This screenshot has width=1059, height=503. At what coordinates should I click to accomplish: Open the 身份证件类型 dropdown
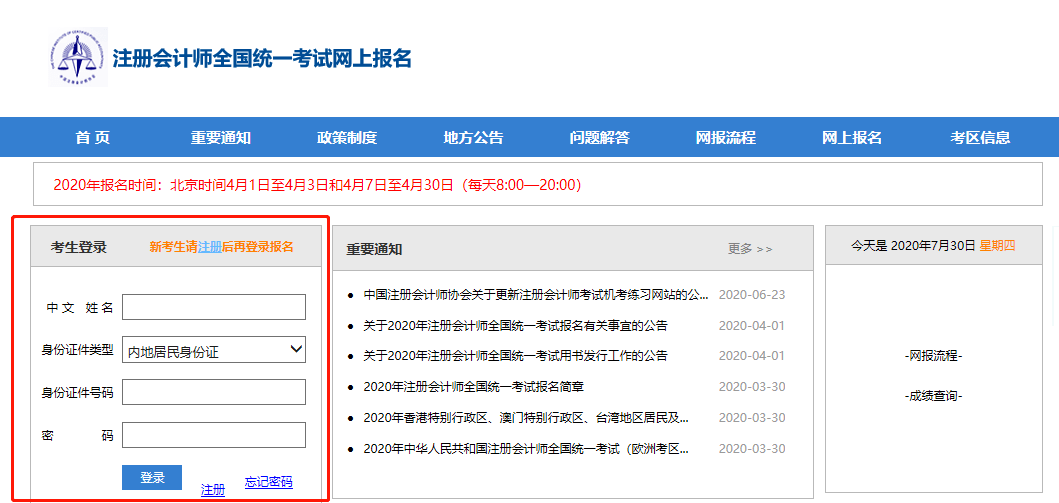[x=214, y=350]
